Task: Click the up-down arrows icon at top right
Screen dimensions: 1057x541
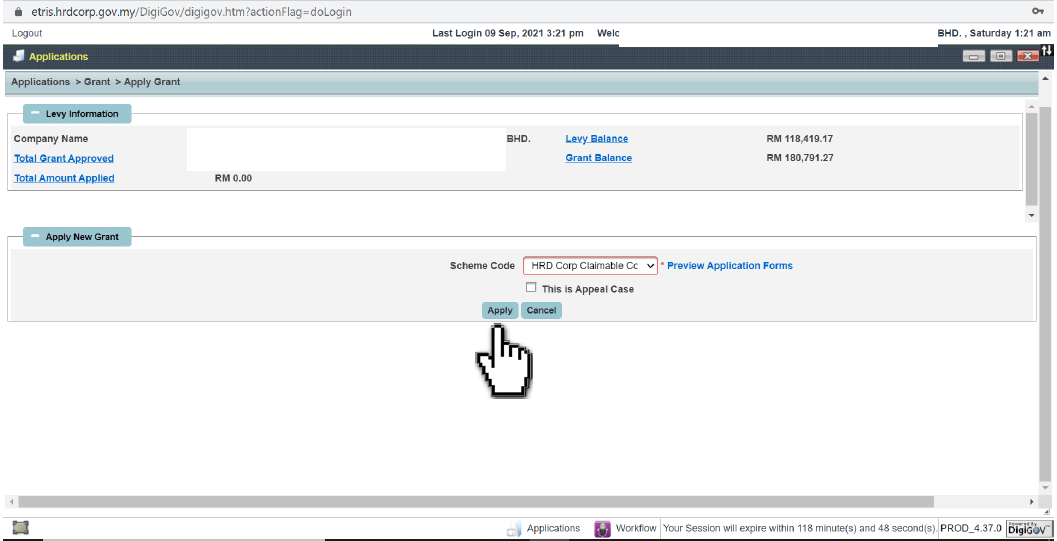Action: [x=1047, y=51]
